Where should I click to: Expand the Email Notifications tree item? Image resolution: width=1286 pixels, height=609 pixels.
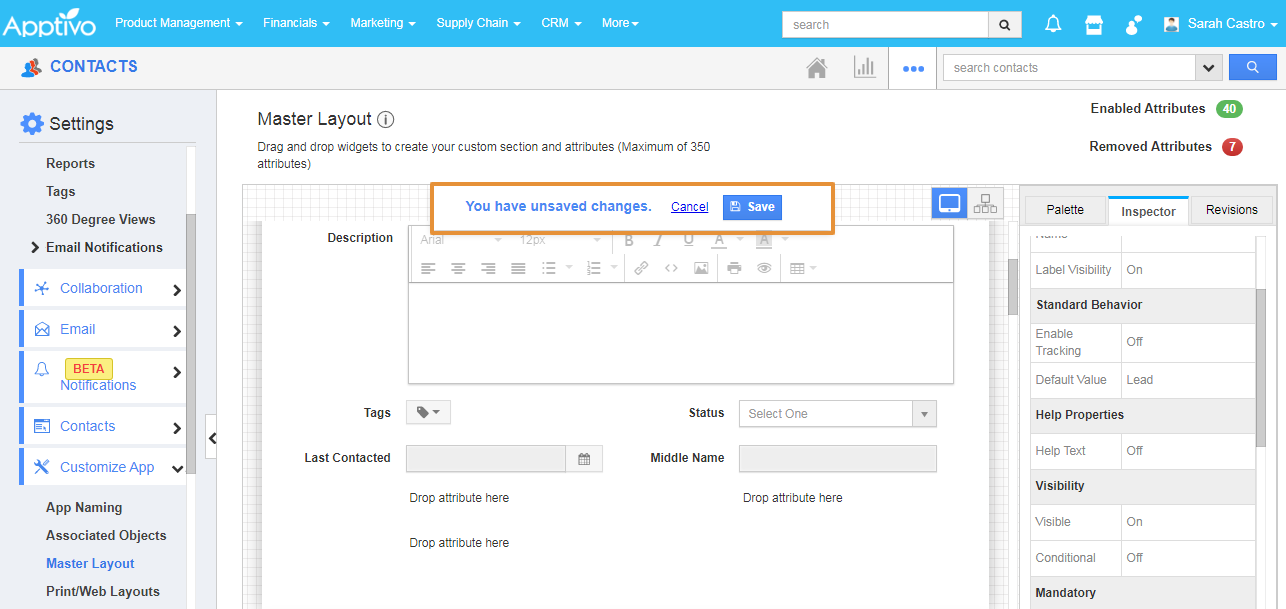(36, 247)
